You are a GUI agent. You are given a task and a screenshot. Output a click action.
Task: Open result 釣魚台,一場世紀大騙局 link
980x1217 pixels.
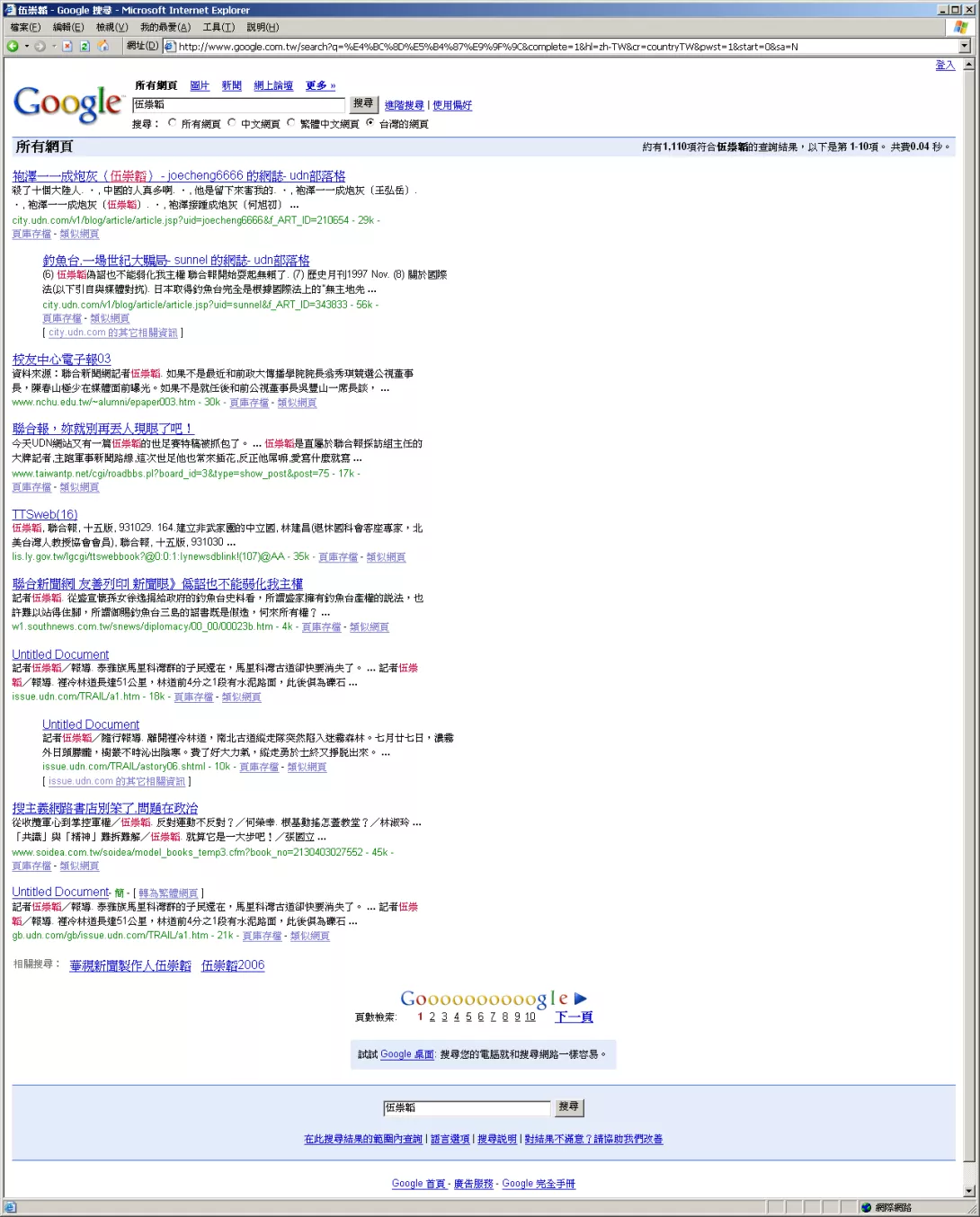pos(176,260)
